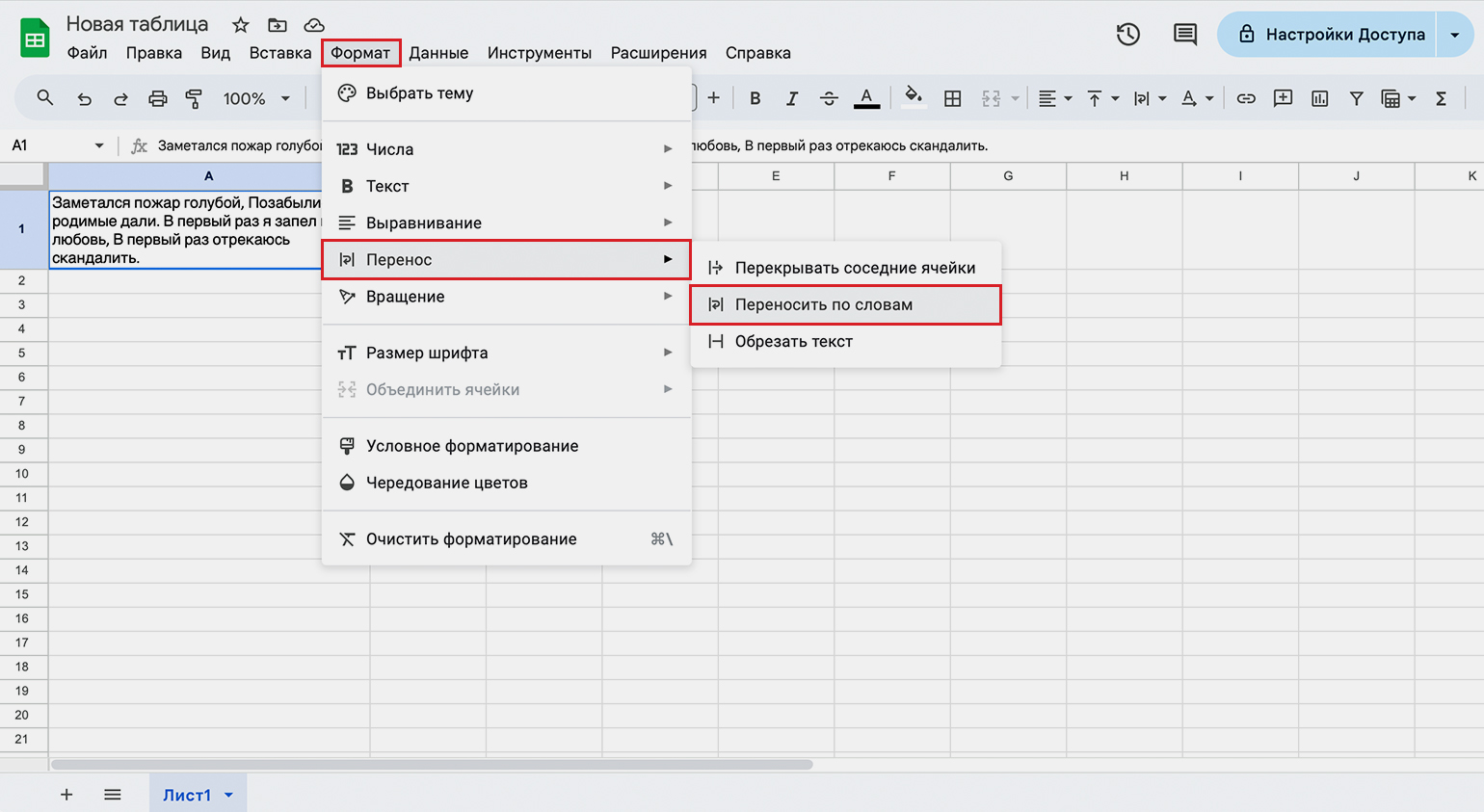Expand the Текст submenu
The image size is (1484, 812).
[507, 186]
